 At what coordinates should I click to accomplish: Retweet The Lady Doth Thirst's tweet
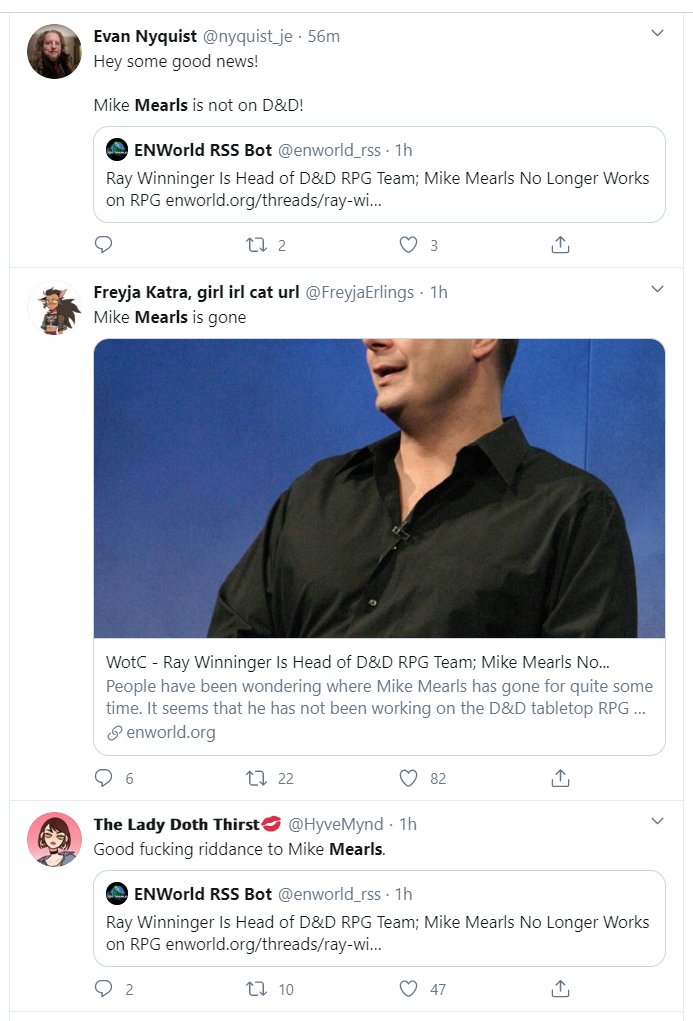[x=256, y=989]
